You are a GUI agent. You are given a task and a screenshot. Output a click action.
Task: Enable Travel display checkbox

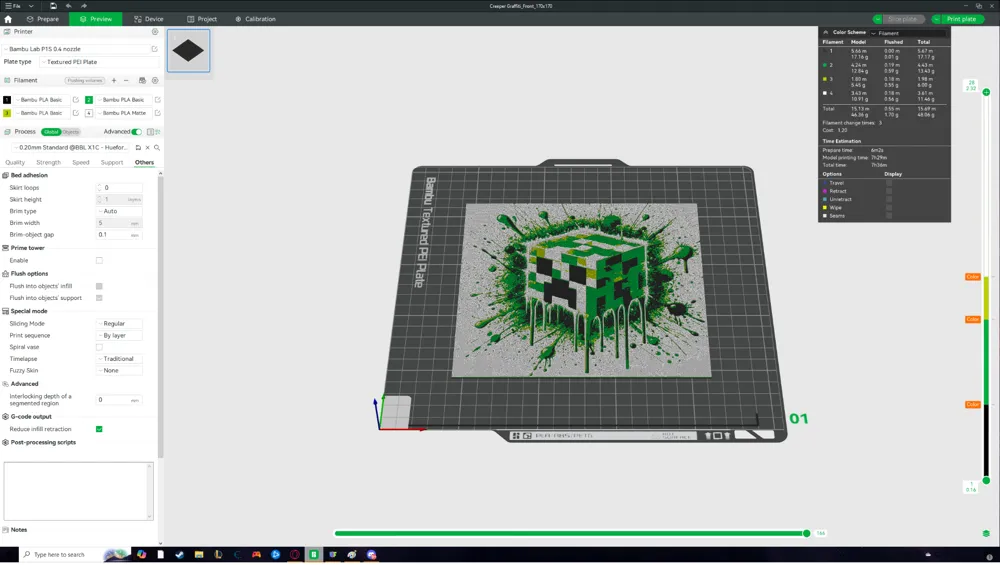tap(888, 183)
